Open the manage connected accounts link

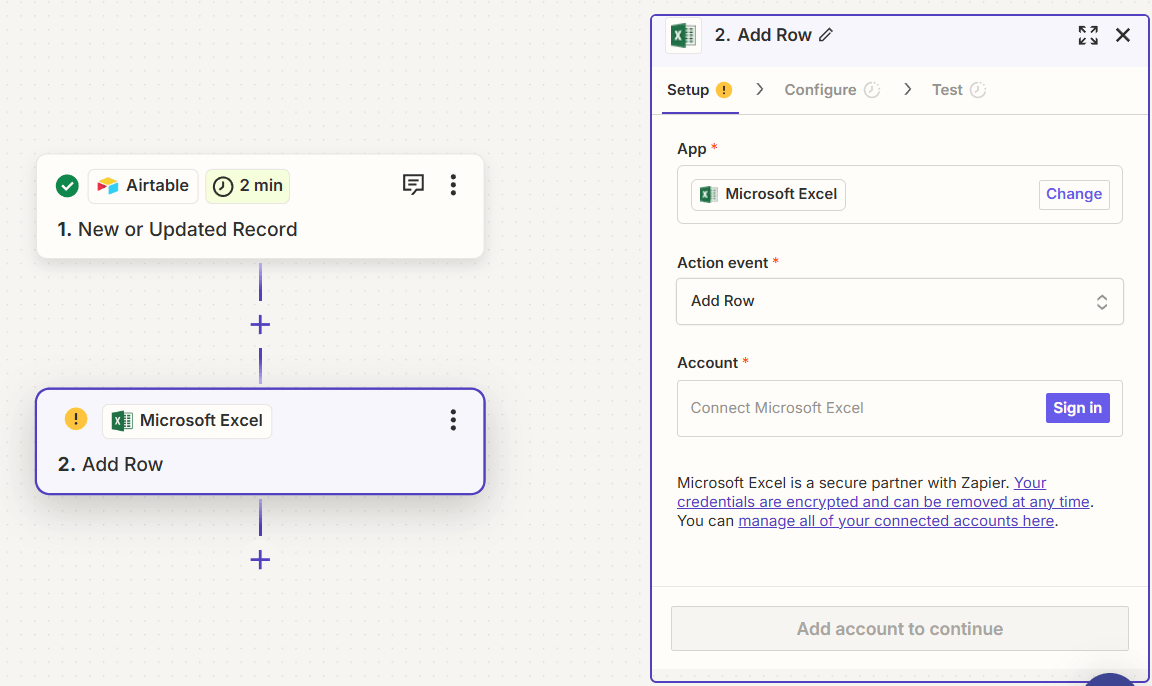(x=896, y=520)
